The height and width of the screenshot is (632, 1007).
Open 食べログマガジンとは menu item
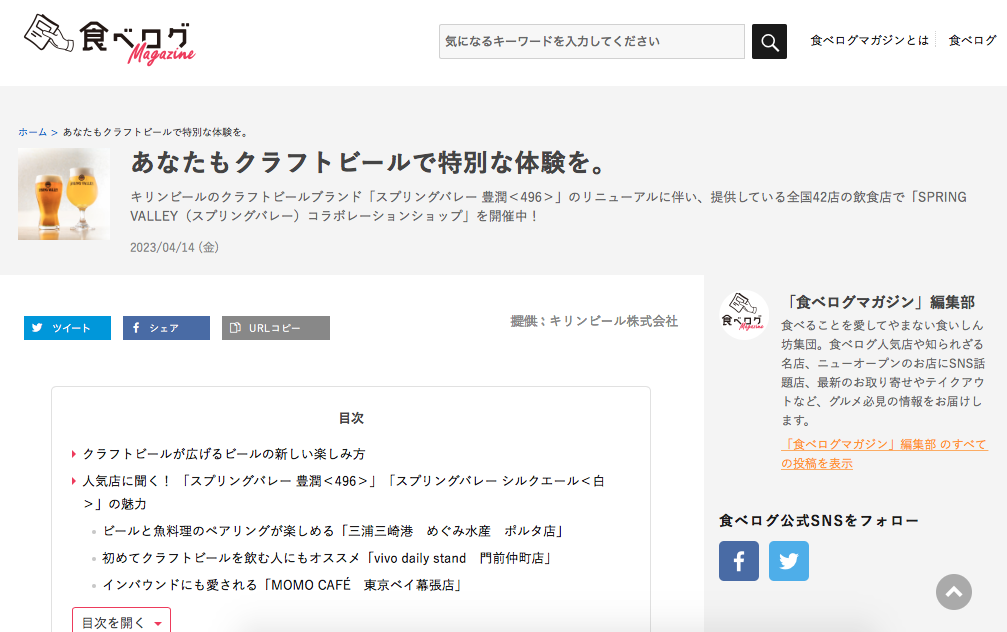point(869,41)
